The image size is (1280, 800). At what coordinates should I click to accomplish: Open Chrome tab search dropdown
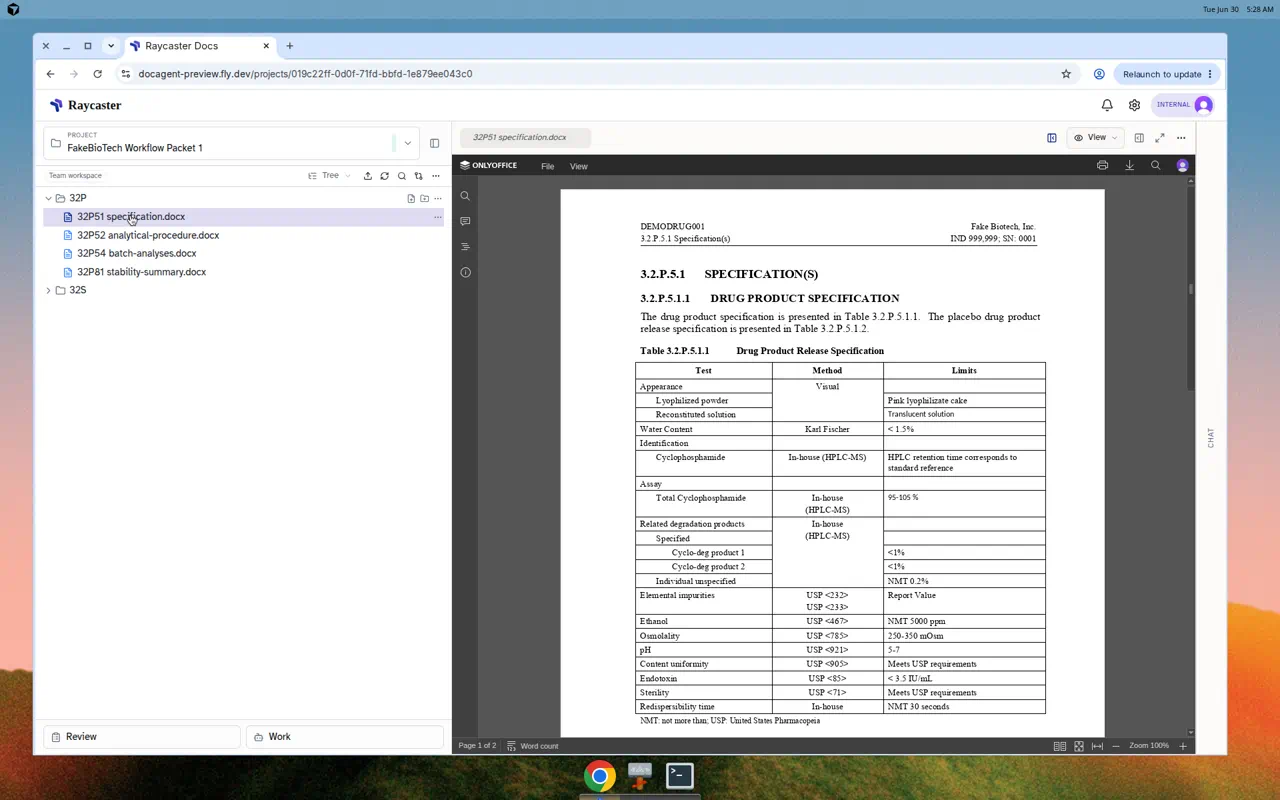coord(111,46)
